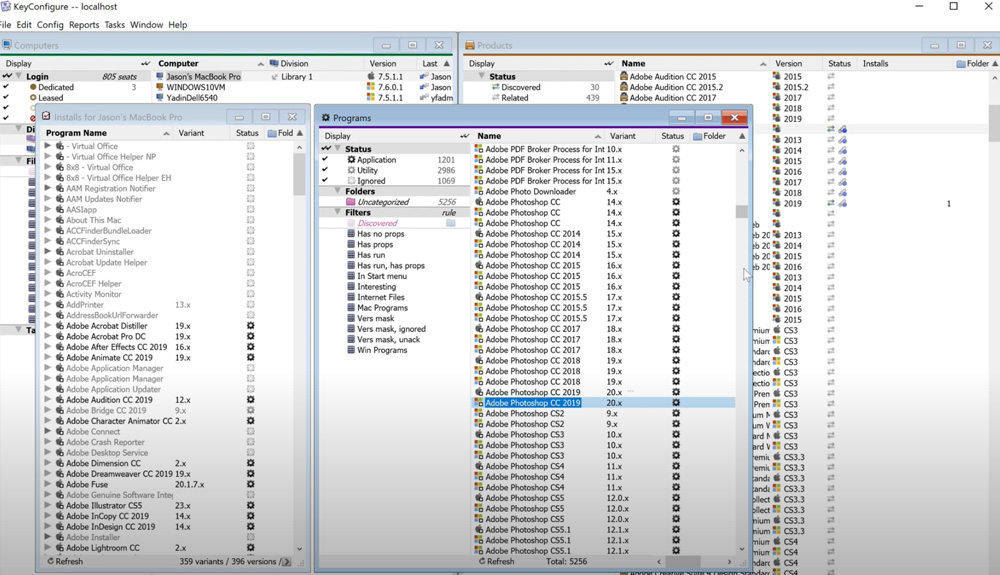The height and width of the screenshot is (575, 1000).
Task: Click the brown Dedicated dot icon
Action: click(x=33, y=87)
